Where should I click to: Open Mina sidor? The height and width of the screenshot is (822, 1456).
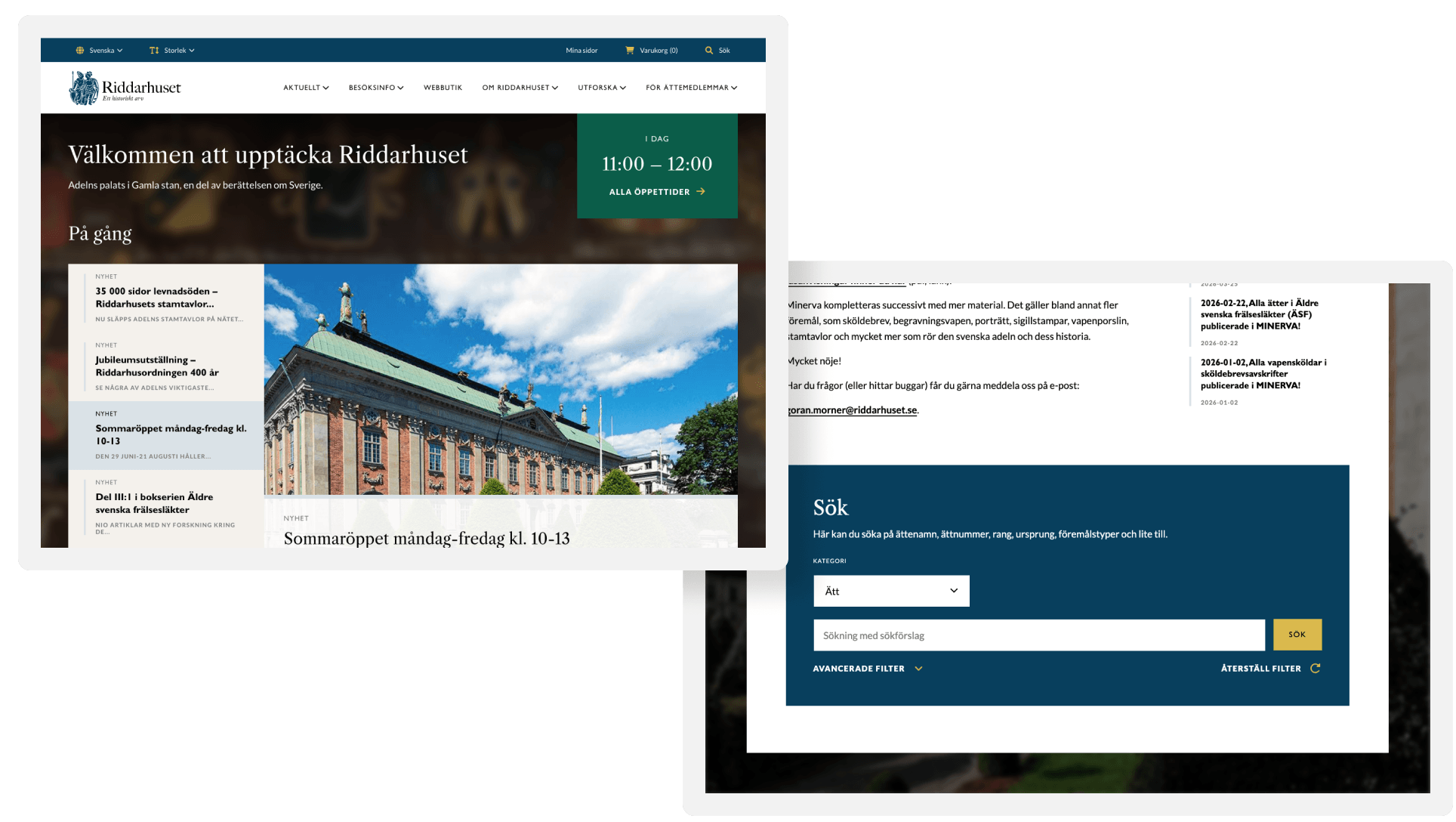(581, 51)
